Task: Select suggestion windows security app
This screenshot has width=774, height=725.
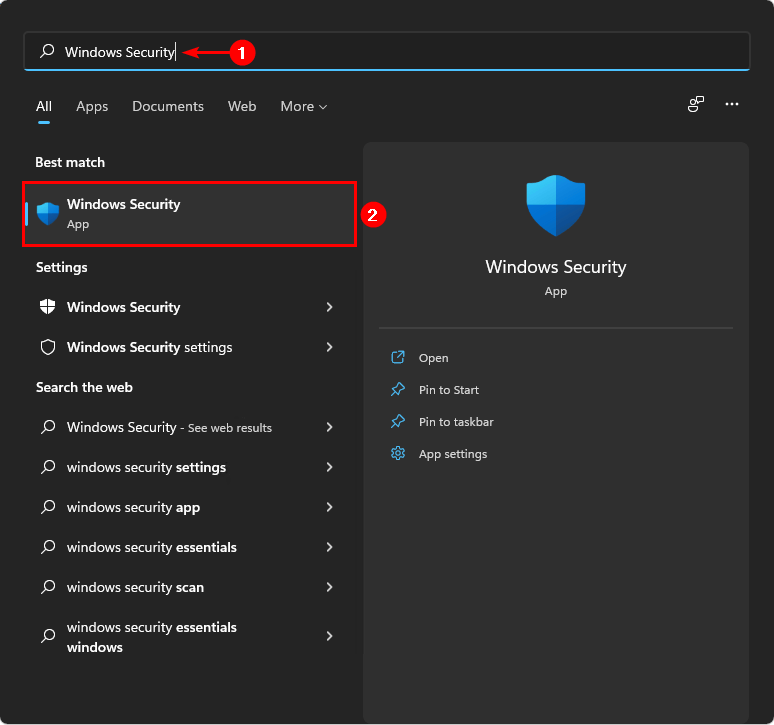Action: pos(188,507)
